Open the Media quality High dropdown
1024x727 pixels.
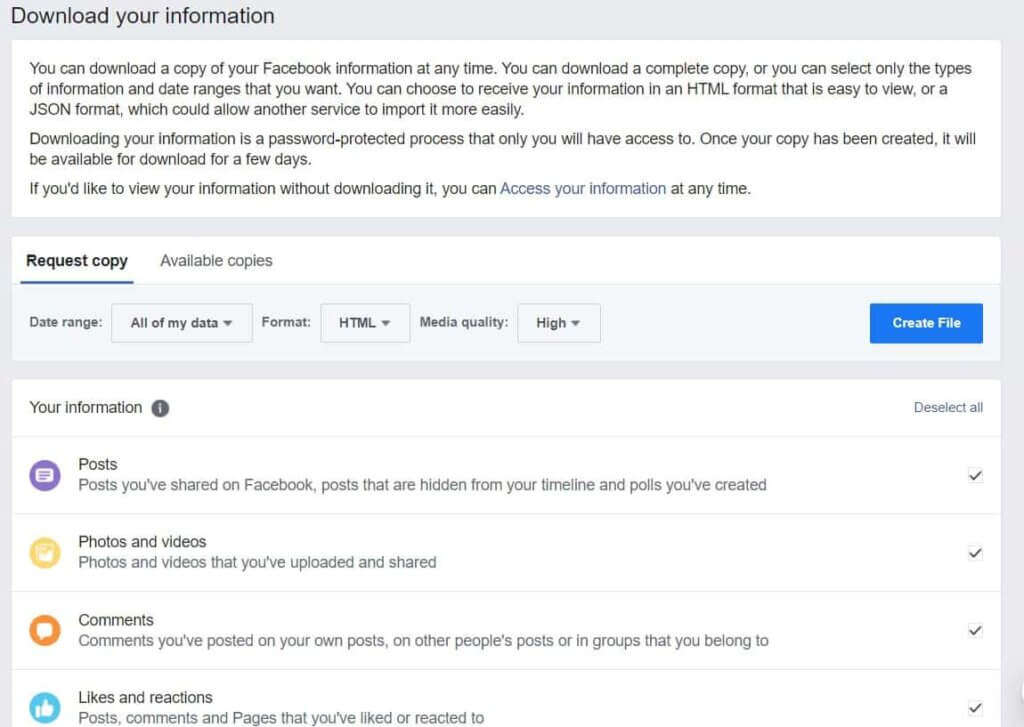click(558, 323)
